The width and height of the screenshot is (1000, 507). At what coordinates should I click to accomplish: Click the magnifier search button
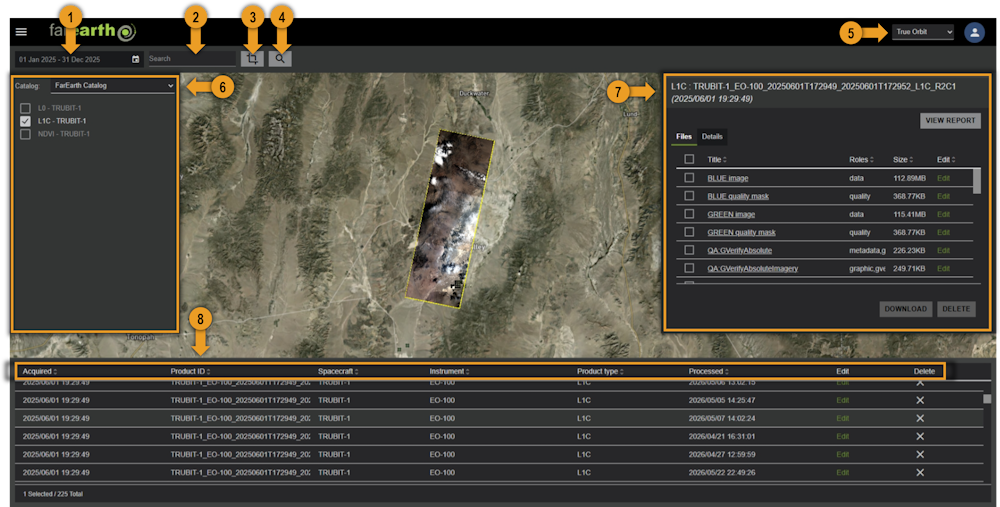click(x=280, y=59)
